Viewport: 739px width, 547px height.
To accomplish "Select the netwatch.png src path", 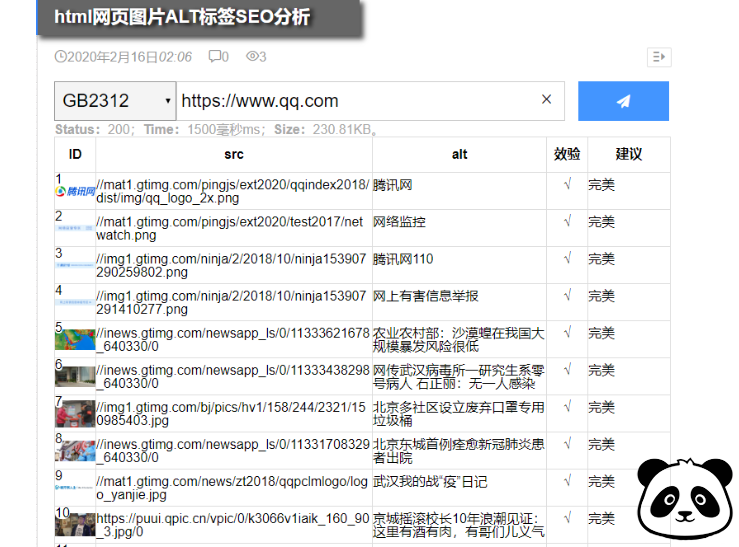I will [x=230, y=229].
